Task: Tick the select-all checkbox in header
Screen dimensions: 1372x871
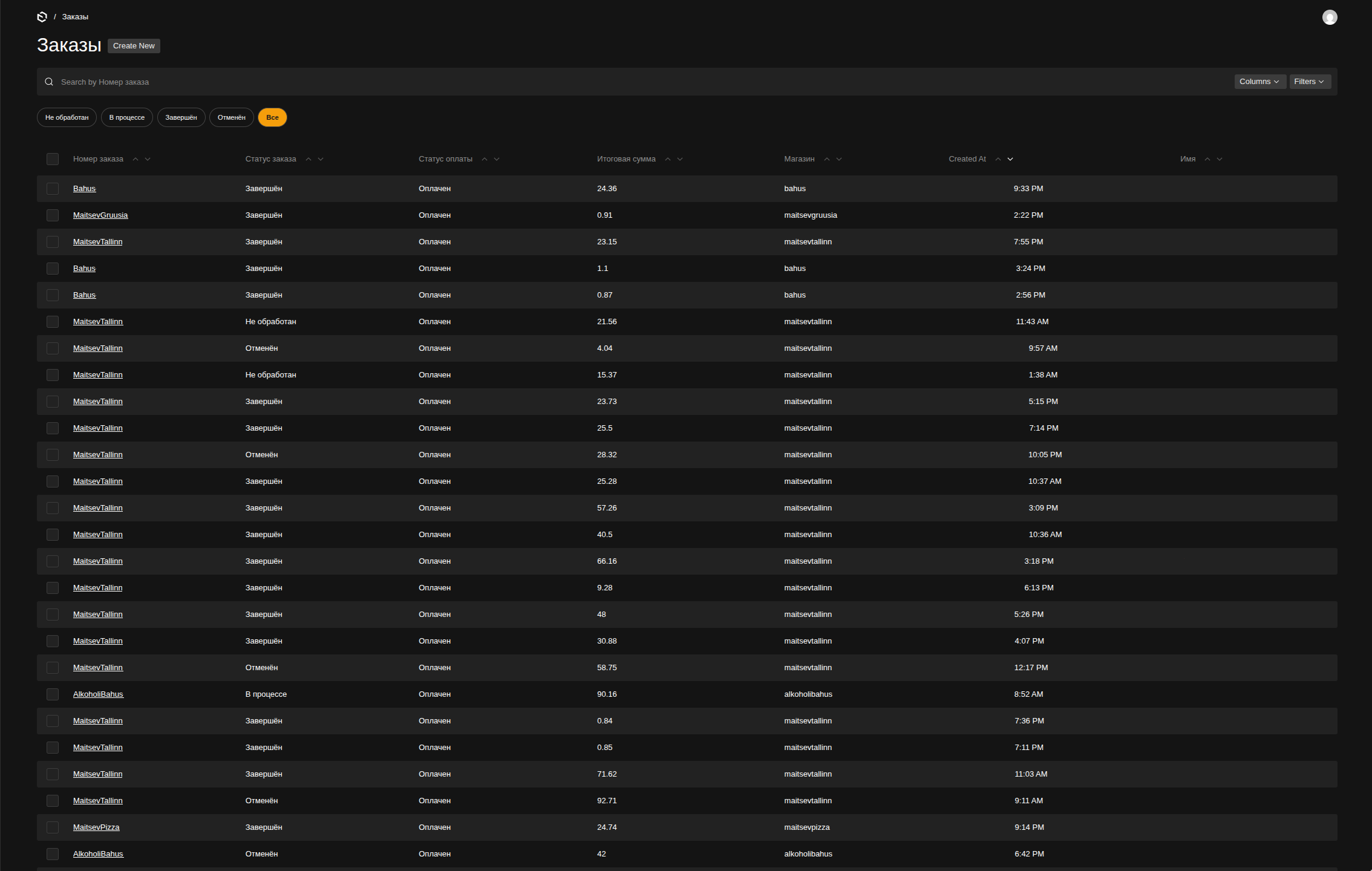Action: [53, 159]
